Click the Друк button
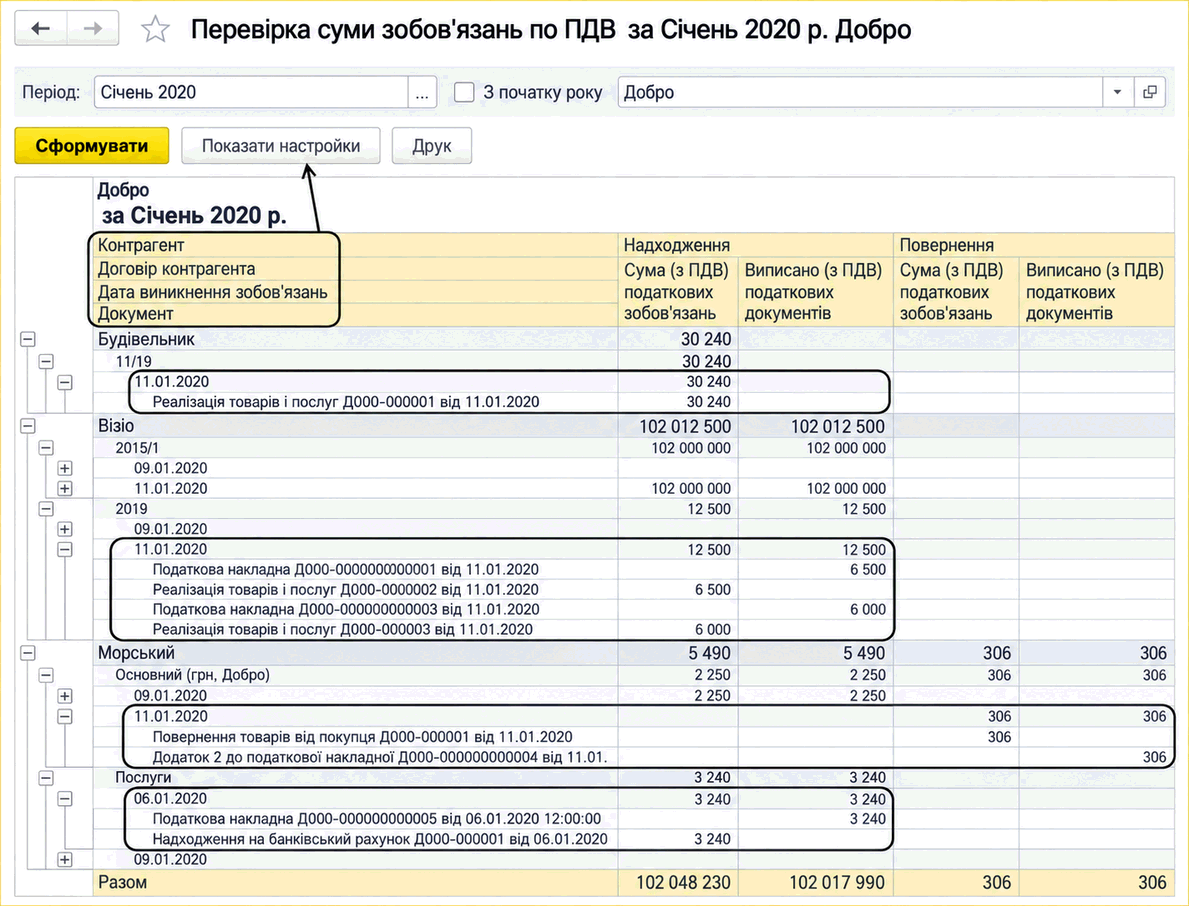1189x906 pixels. (x=431, y=146)
